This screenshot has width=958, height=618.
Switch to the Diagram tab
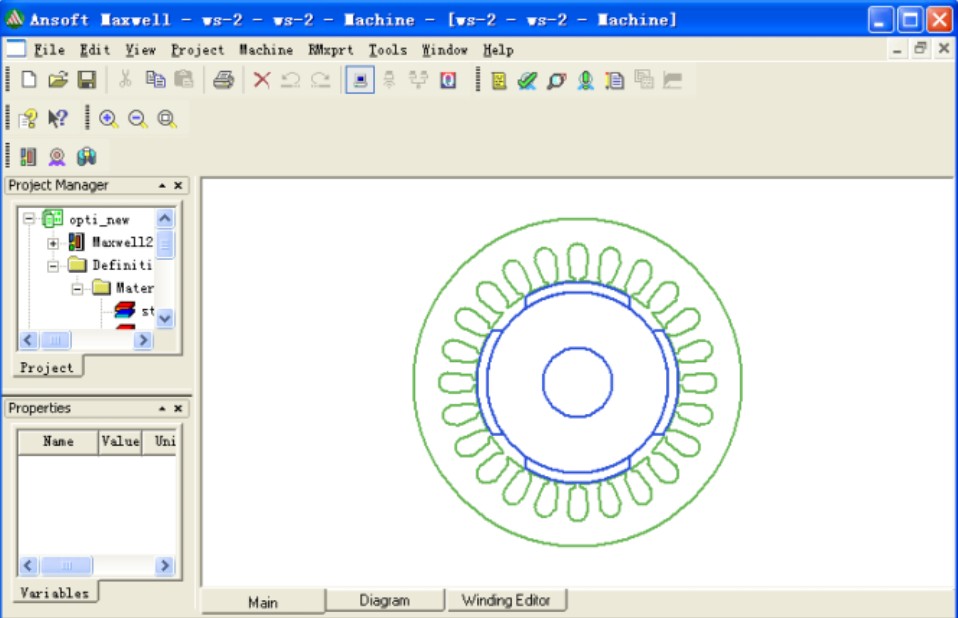[384, 600]
